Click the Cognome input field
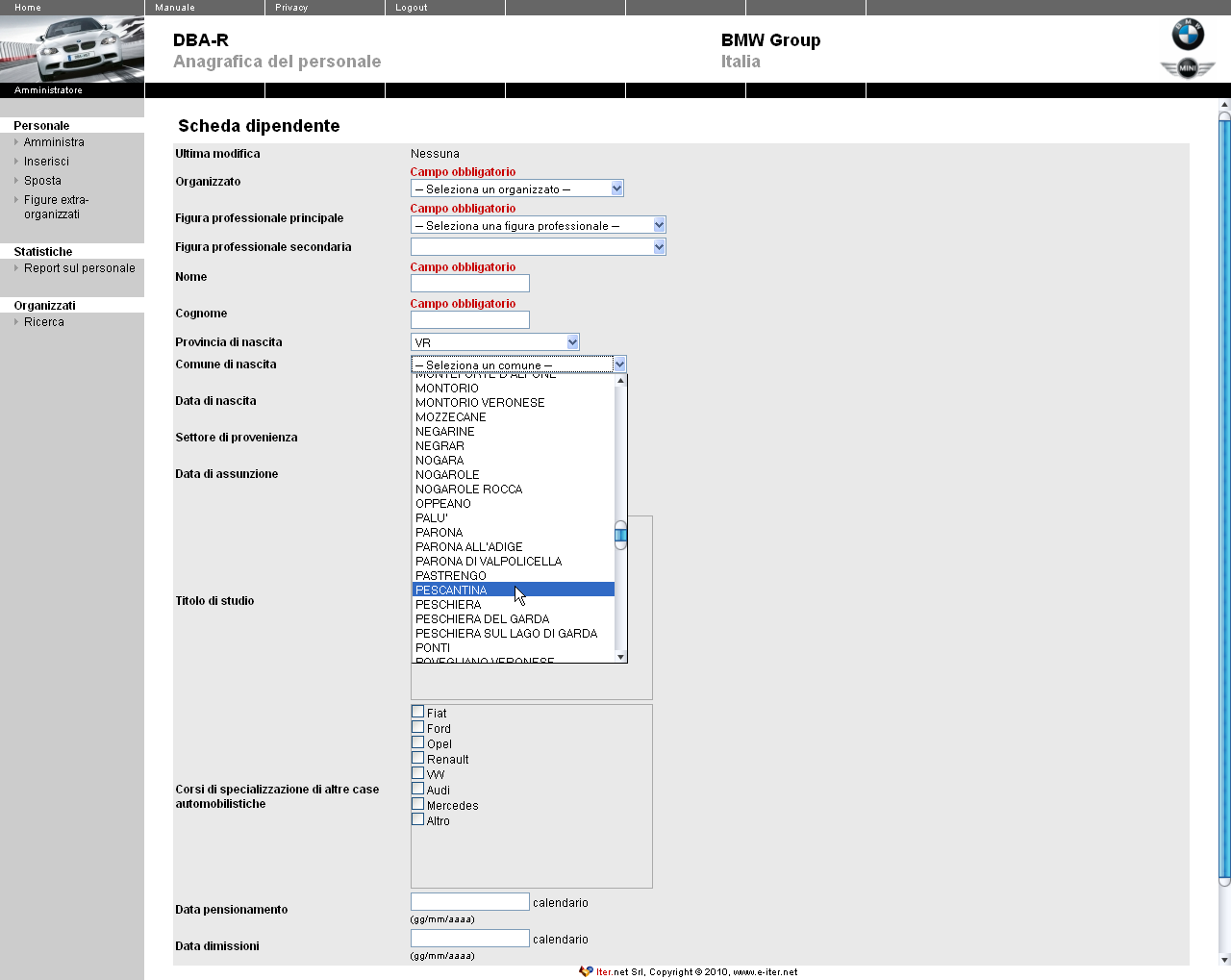 470,319
